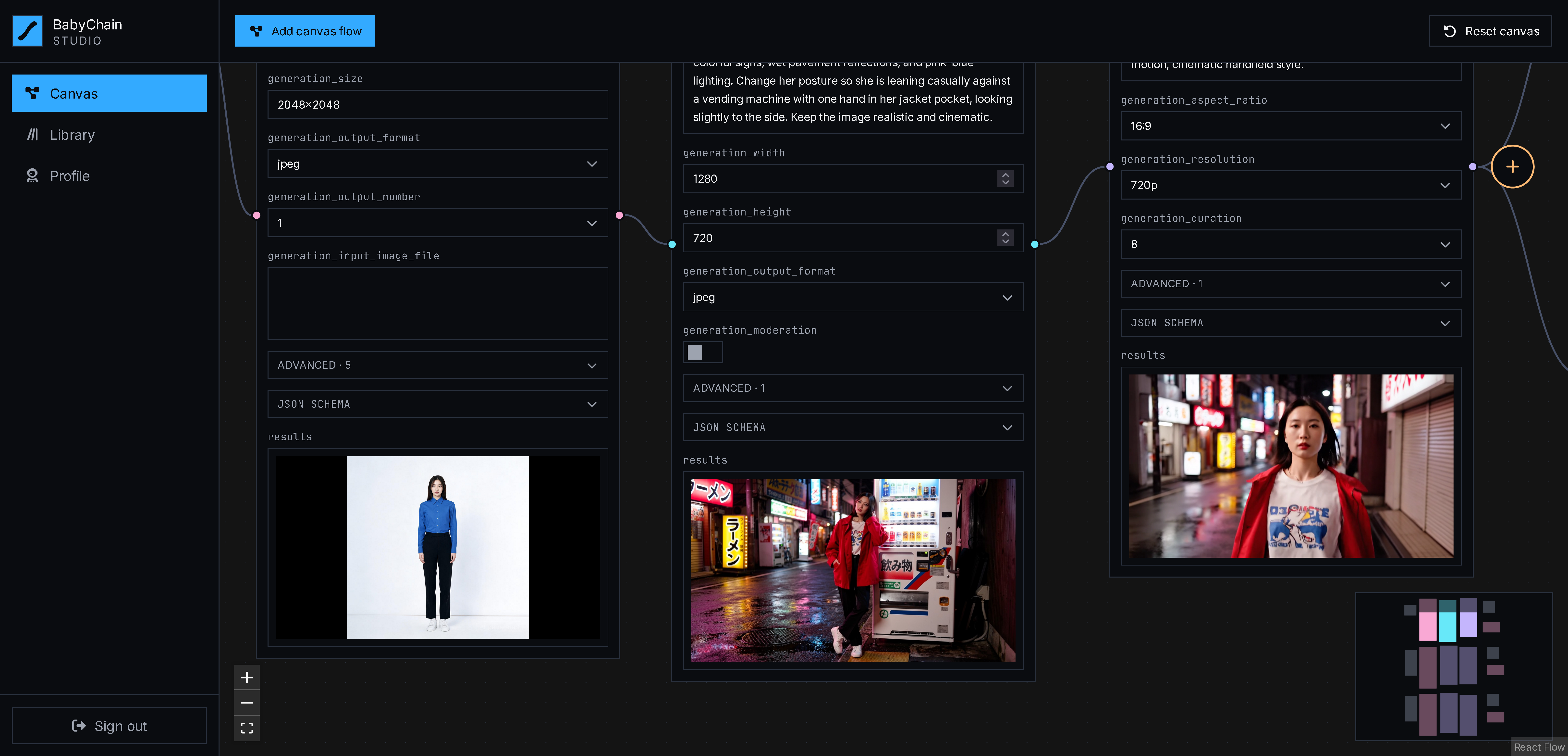Click the empty generation_input_image_file box
Screen dimensions: 1568x756
(438, 303)
